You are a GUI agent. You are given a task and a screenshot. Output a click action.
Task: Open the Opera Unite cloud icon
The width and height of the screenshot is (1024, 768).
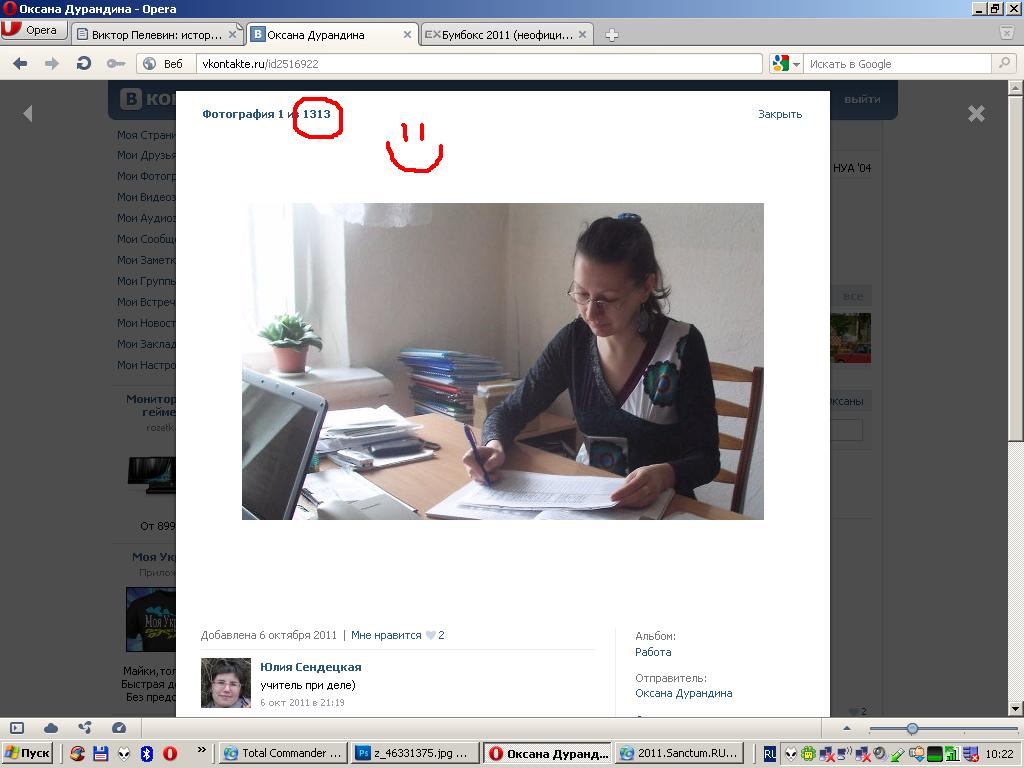point(51,728)
